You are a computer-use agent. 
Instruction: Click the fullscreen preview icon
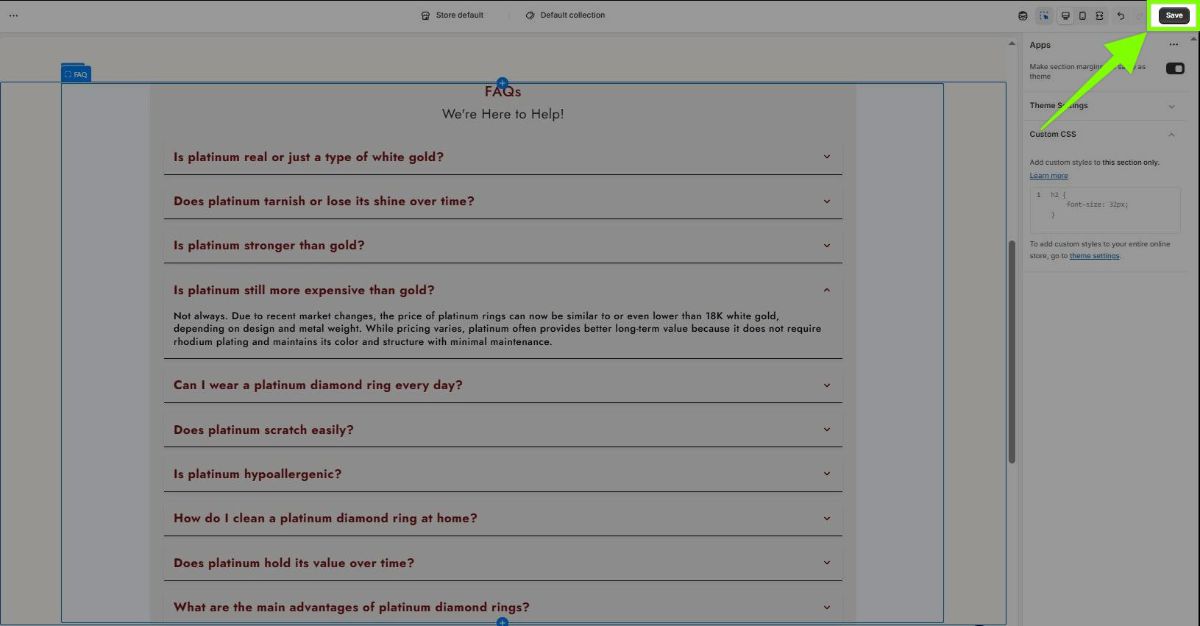[x=1099, y=16]
